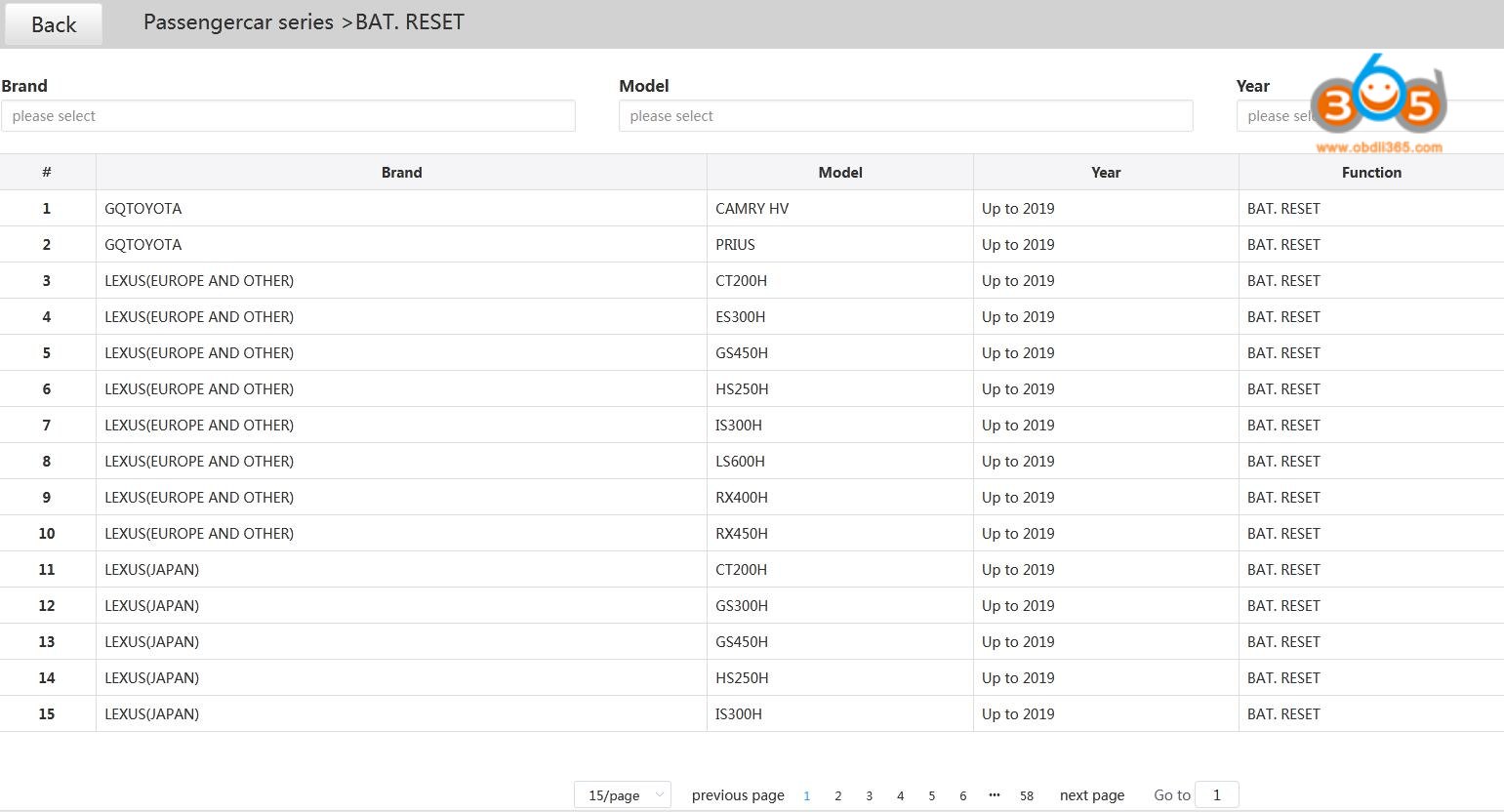Open the Brand select dropdown
The height and width of the screenshot is (812, 1504).
pyautogui.click(x=288, y=116)
